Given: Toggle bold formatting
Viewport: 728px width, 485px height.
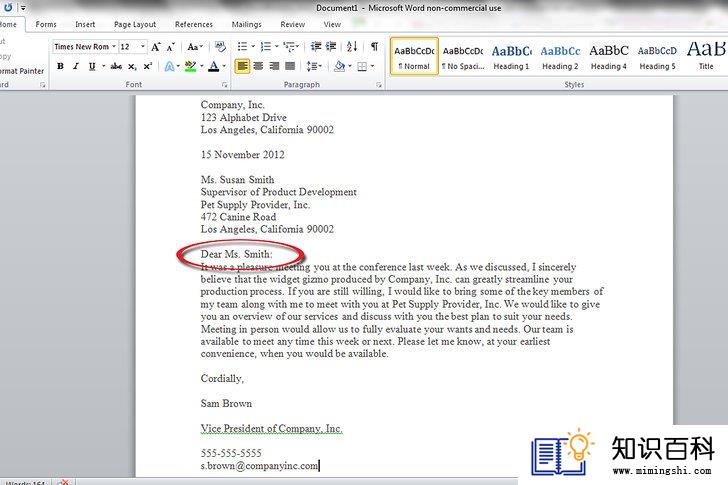Looking at the screenshot, I should click(x=60, y=66).
